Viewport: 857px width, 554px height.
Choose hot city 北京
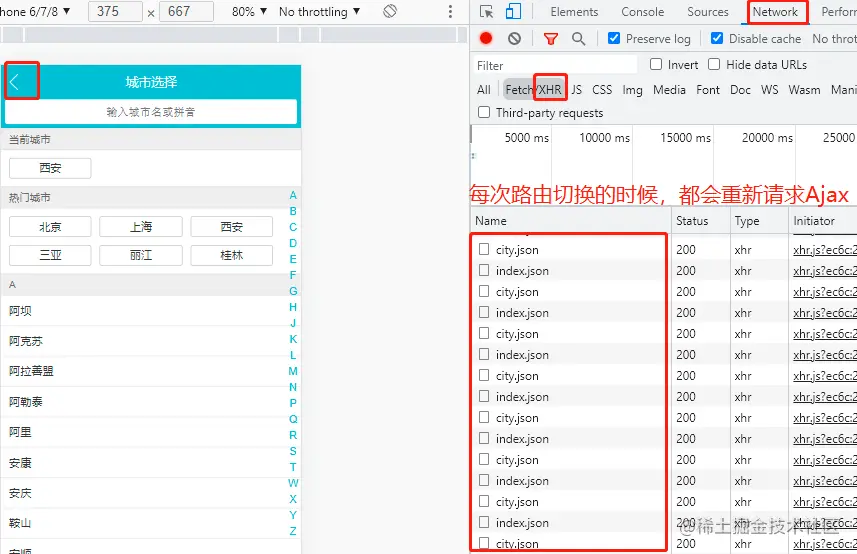pyautogui.click(x=50, y=227)
